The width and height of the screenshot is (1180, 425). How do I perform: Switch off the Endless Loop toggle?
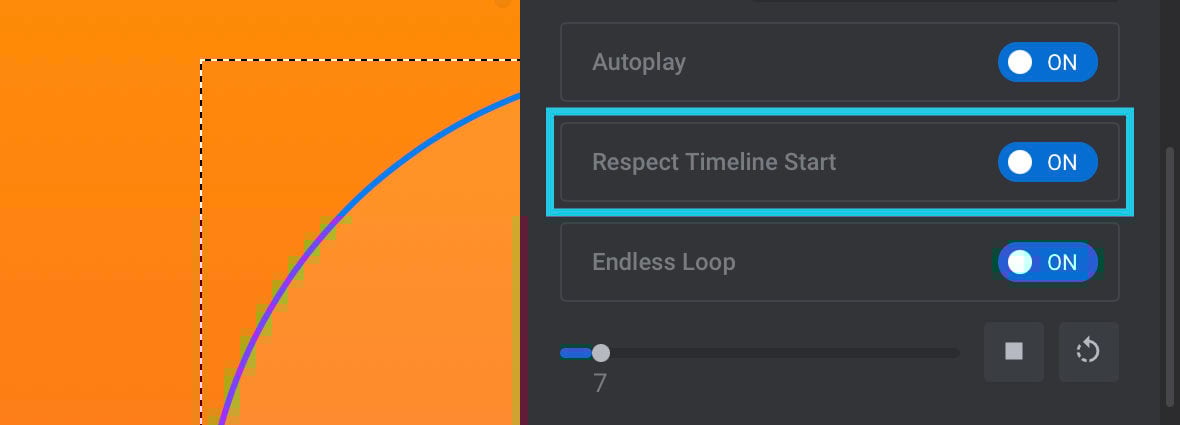click(1048, 262)
